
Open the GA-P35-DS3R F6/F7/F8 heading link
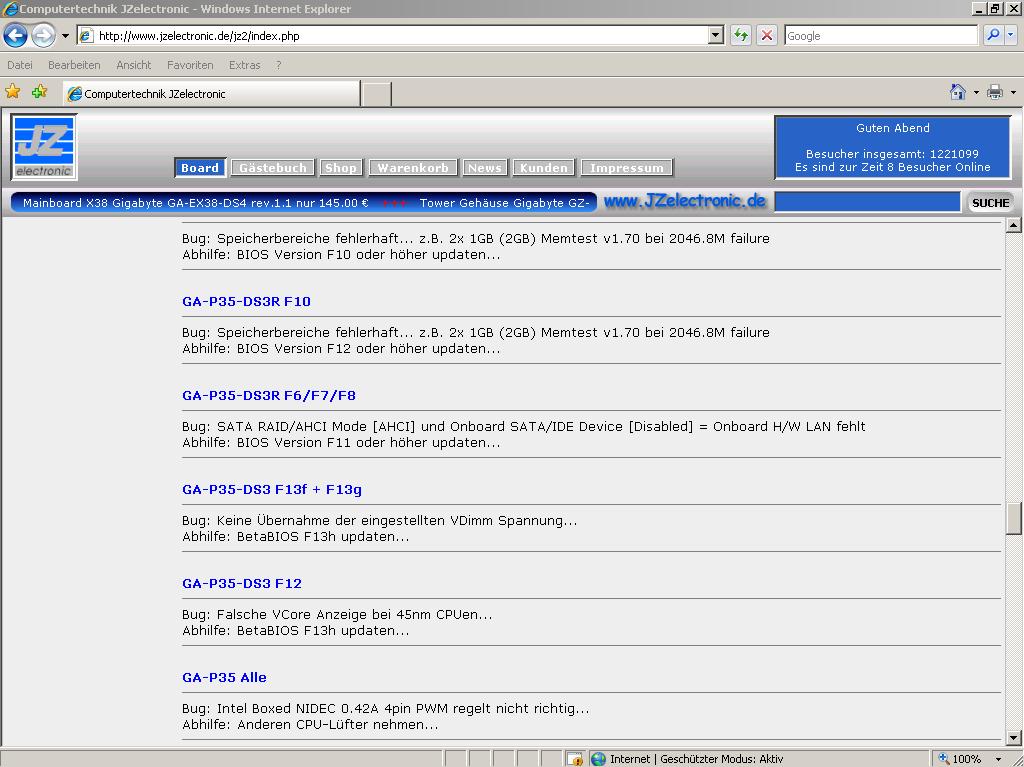point(269,396)
